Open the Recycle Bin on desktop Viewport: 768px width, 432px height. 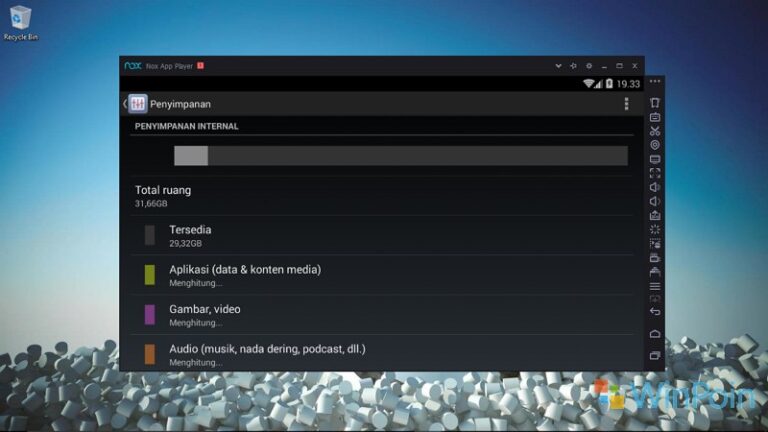coord(20,22)
